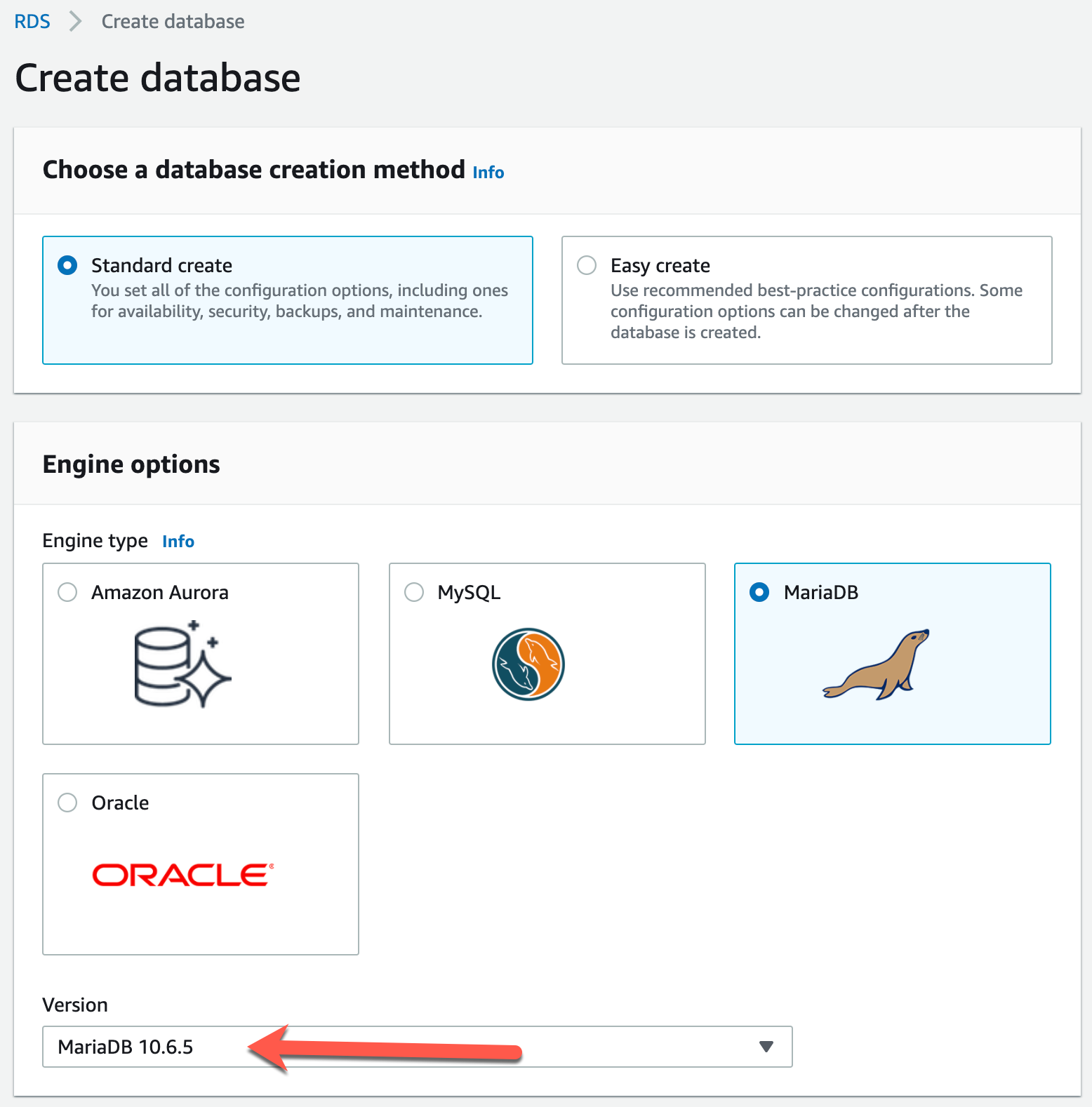Click the Create database breadcrumb item
This screenshot has width=1092, height=1107.
click(173, 22)
